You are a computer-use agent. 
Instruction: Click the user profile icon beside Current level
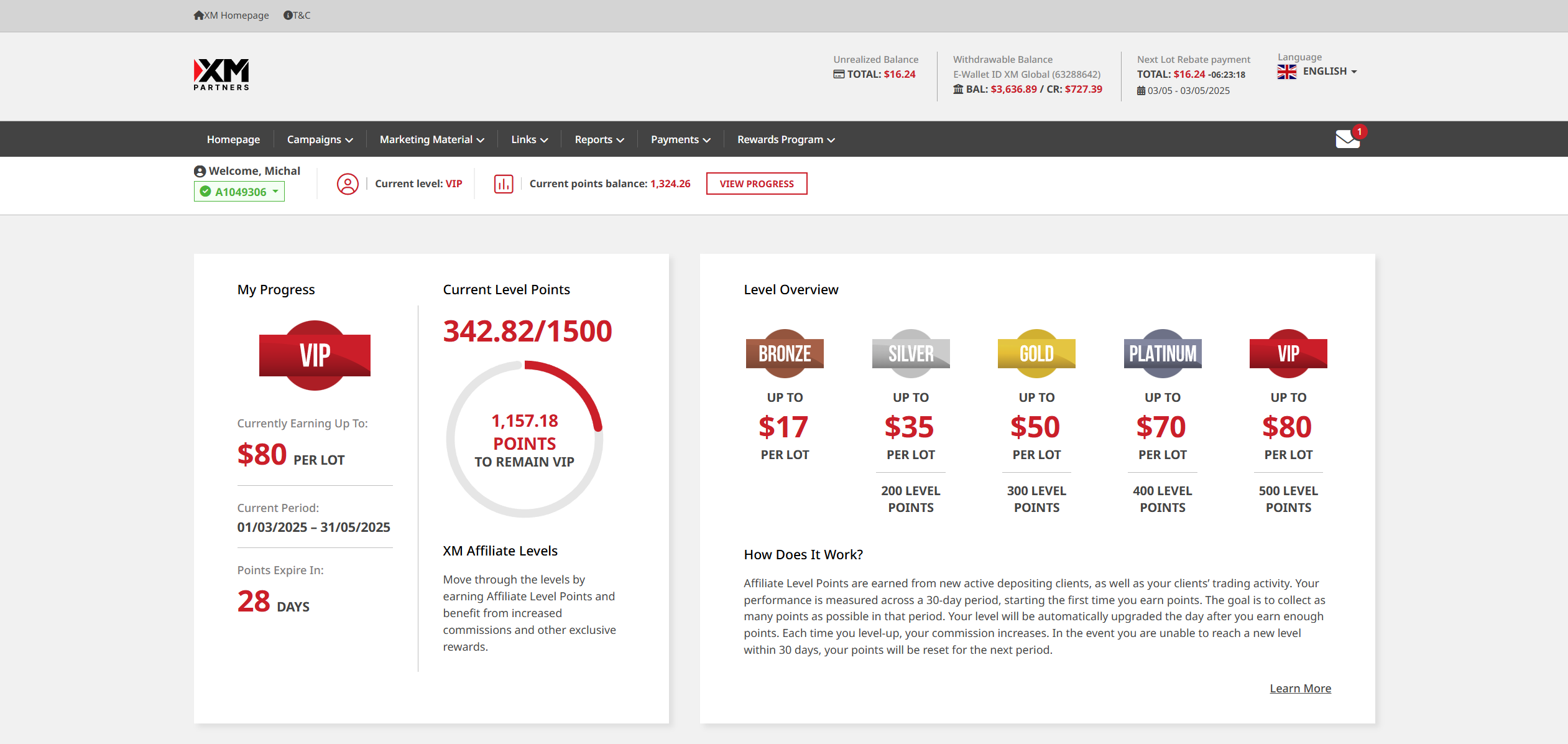348,184
